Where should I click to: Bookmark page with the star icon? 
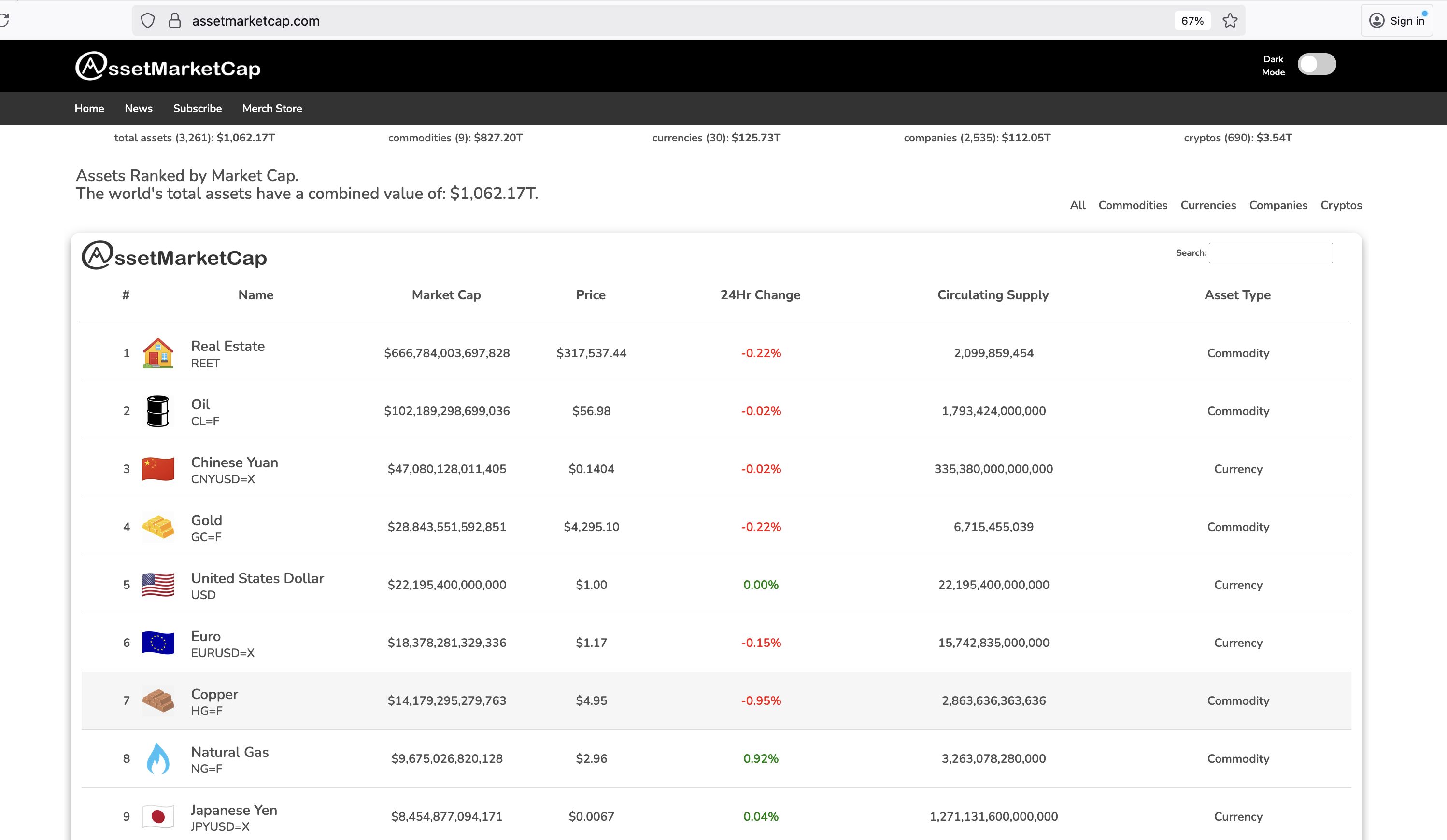1230,21
